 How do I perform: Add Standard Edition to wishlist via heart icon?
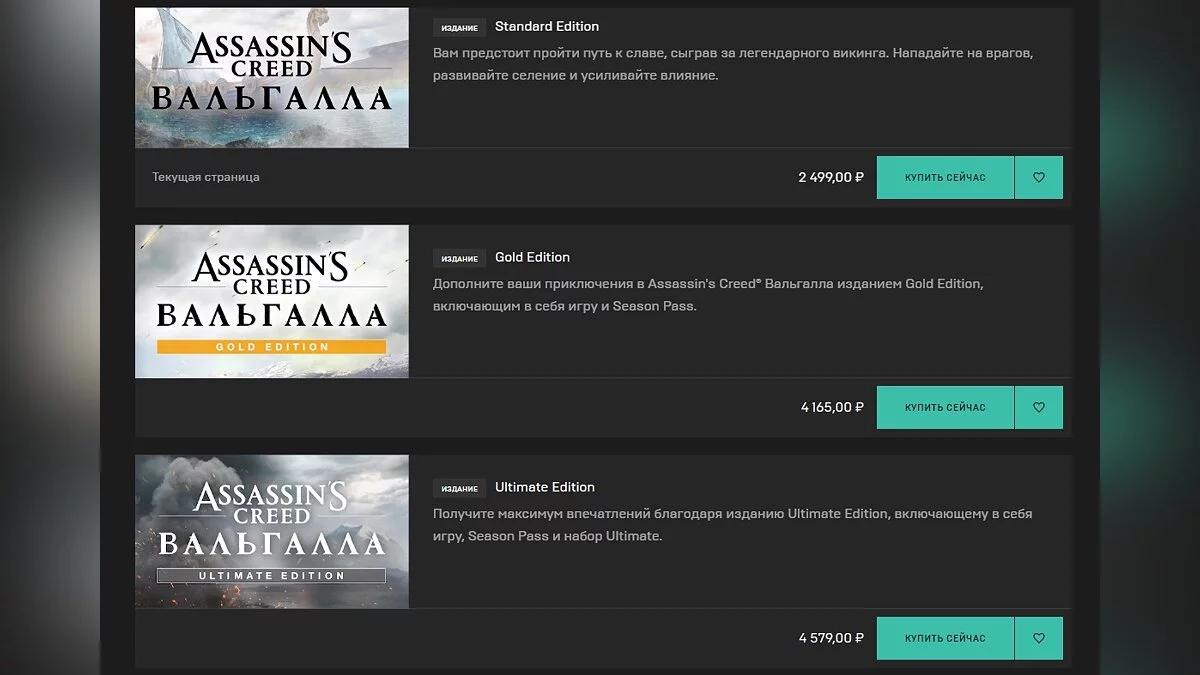[x=1038, y=178]
